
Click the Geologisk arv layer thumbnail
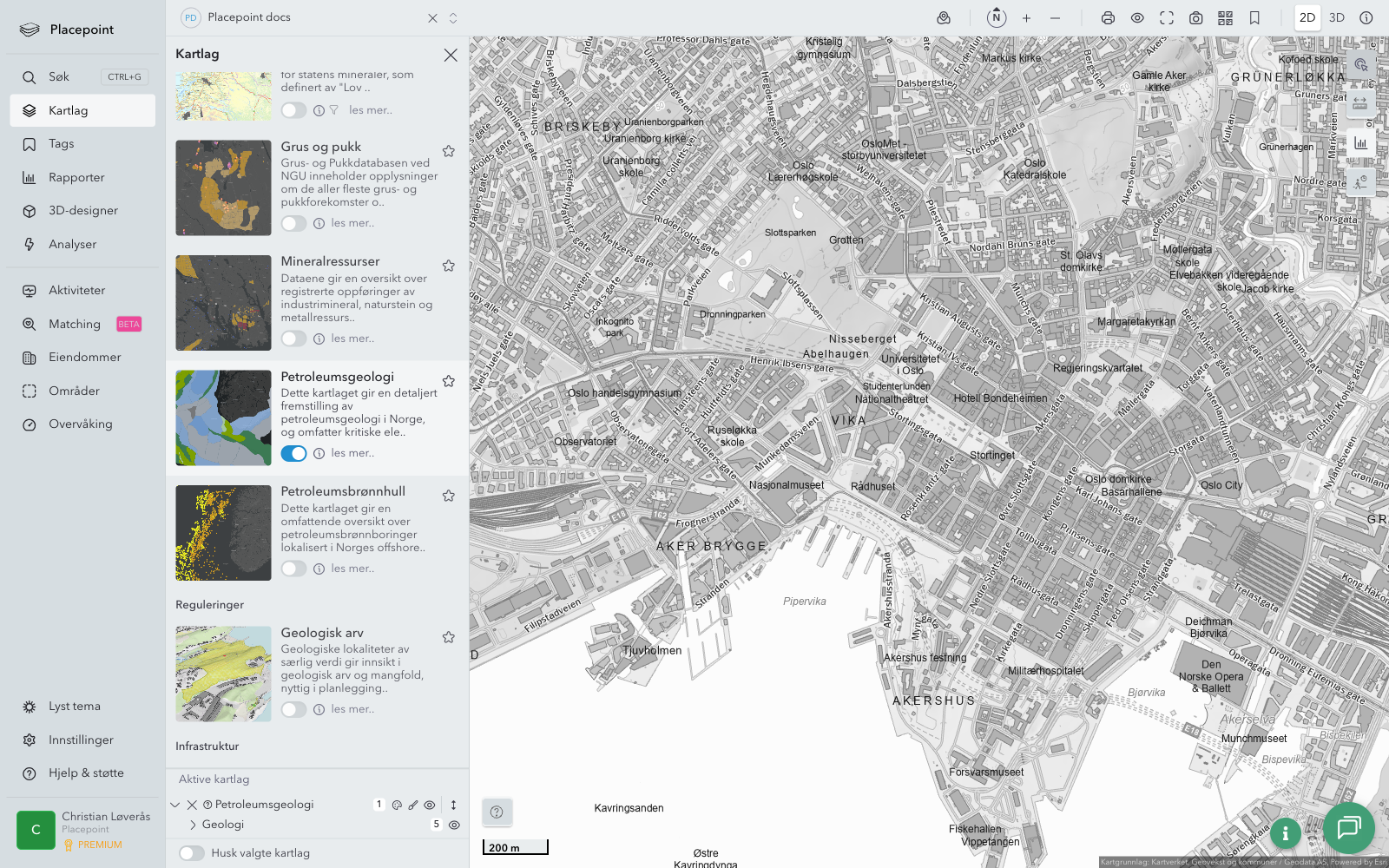[223, 674]
